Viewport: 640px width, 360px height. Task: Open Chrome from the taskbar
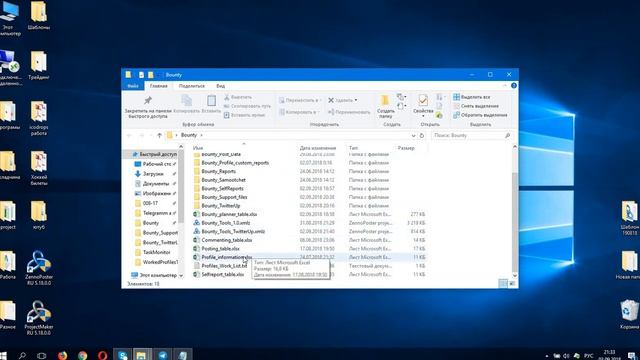coord(82,355)
